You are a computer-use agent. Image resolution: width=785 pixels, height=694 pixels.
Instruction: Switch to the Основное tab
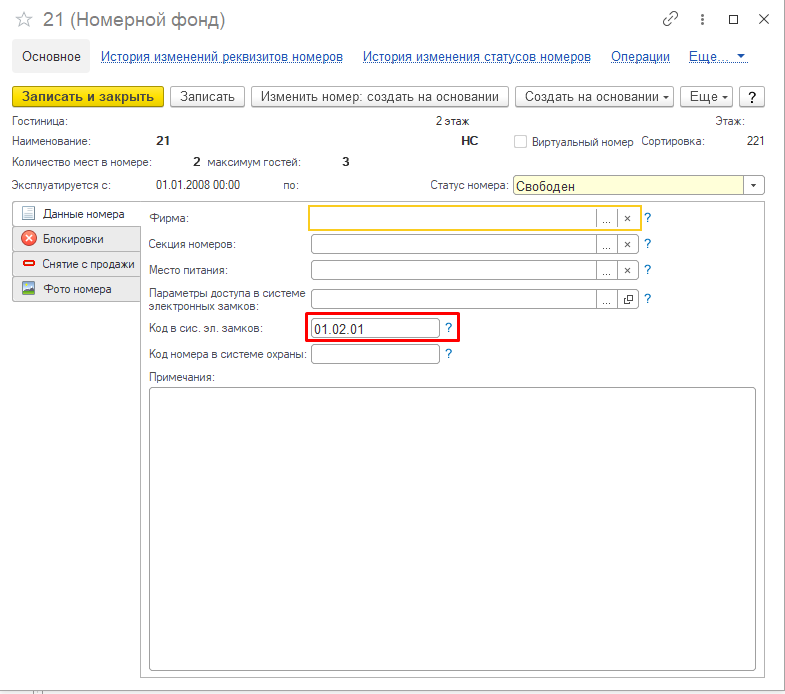(51, 57)
